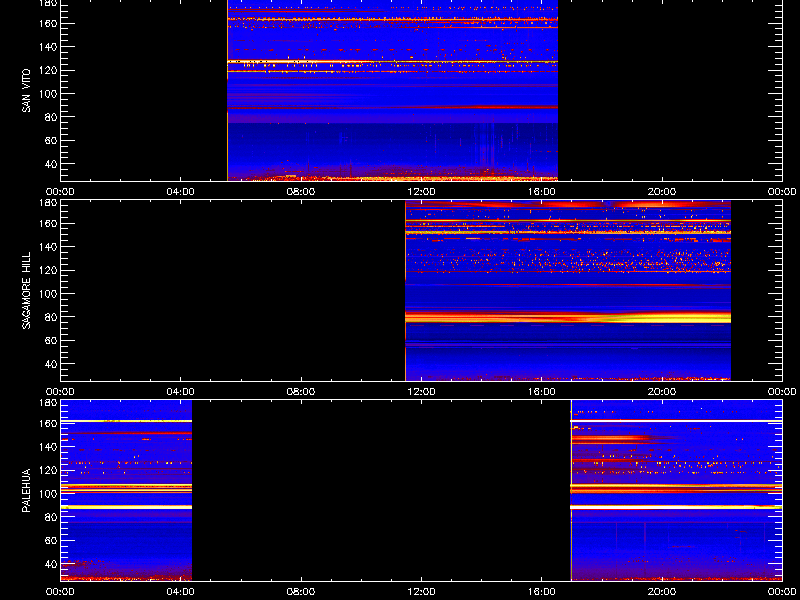Click the 140 frequency tick on San Vito axis
The height and width of the screenshot is (600, 800).
48,47
